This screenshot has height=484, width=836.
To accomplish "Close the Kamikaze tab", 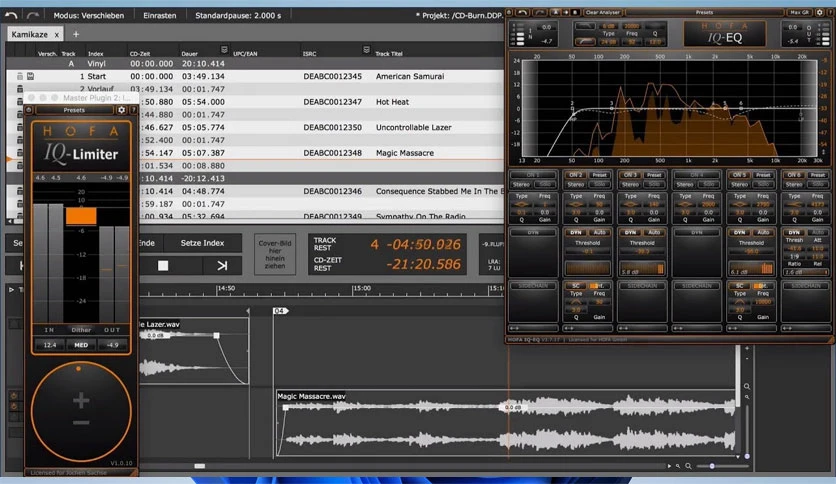I will [x=57, y=35].
